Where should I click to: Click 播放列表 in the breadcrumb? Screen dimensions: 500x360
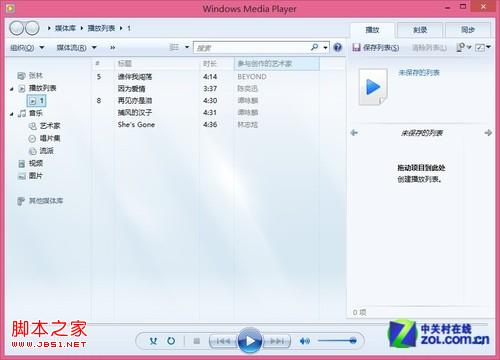(101, 28)
